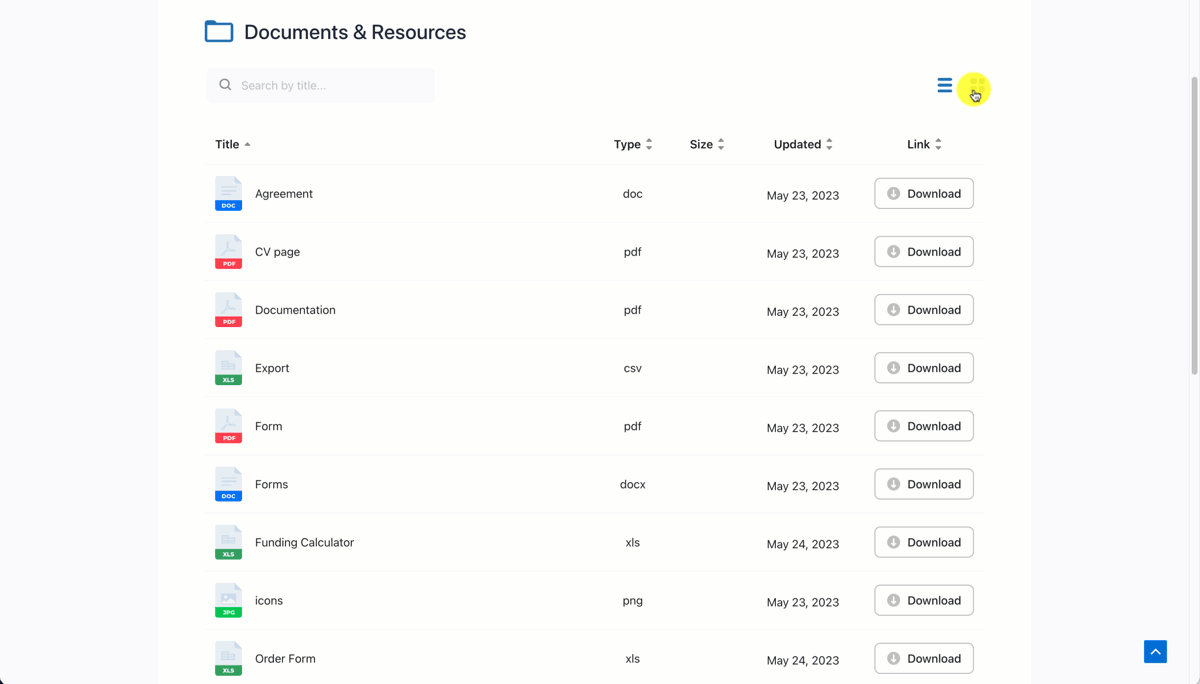Click the Funding Calculator XLS file icon
This screenshot has height=684, width=1200.
228,542
